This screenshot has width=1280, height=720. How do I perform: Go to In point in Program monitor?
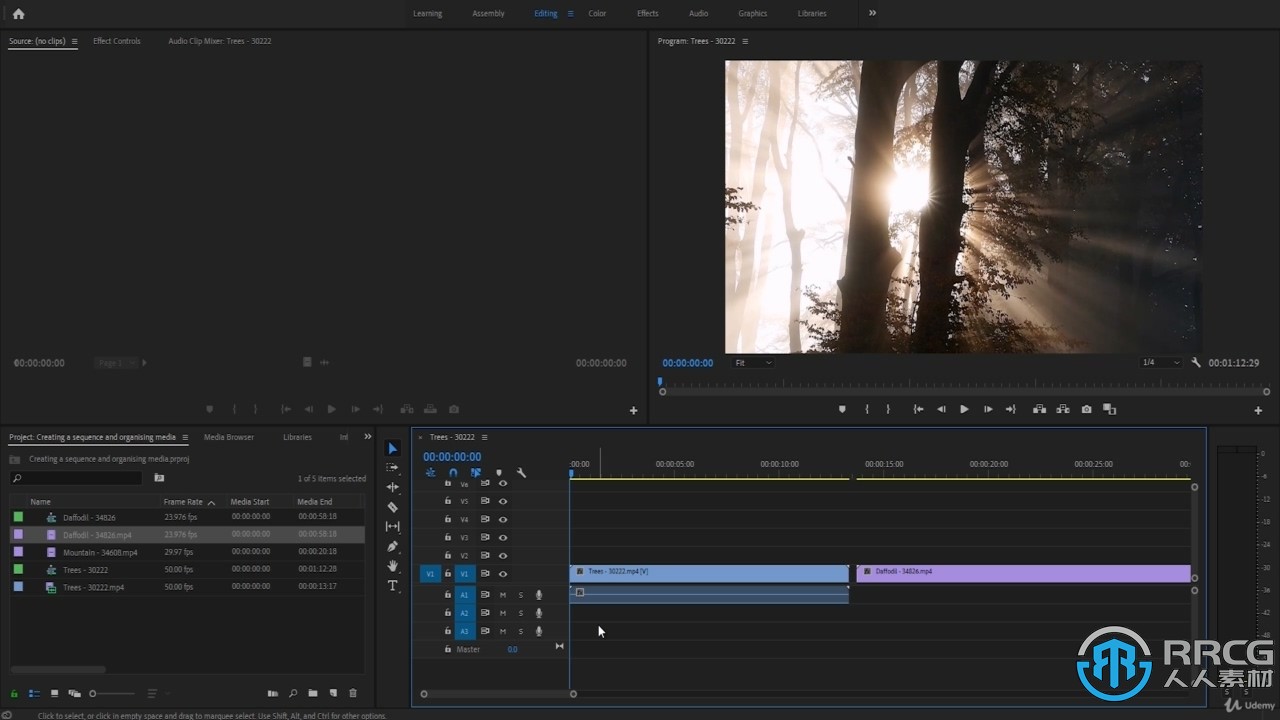click(x=918, y=409)
